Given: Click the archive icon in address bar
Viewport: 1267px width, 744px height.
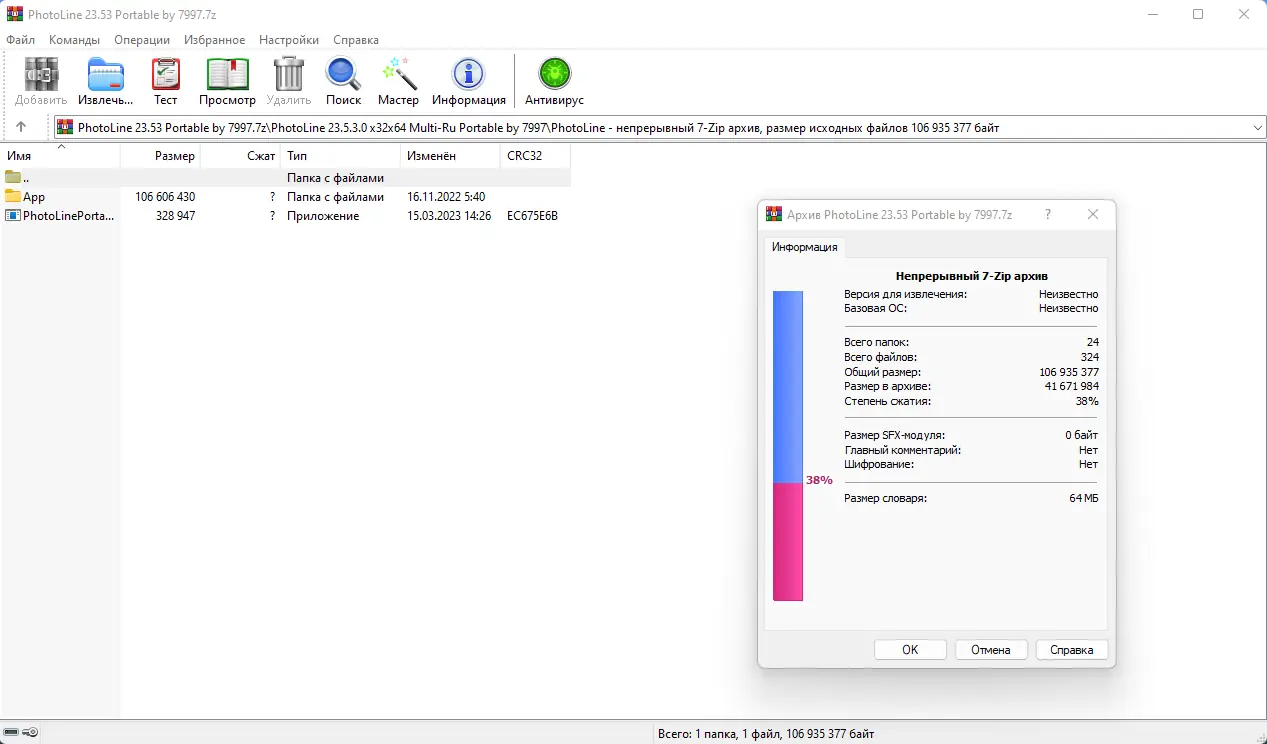Looking at the screenshot, I should point(65,127).
